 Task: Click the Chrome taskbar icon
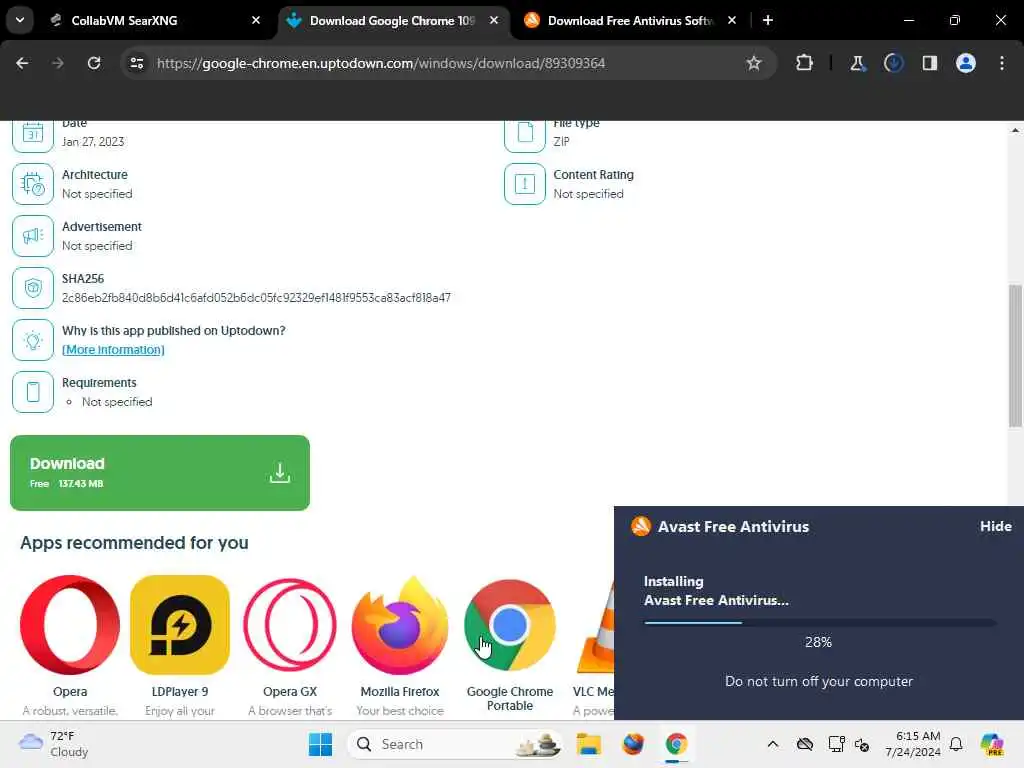[676, 744]
